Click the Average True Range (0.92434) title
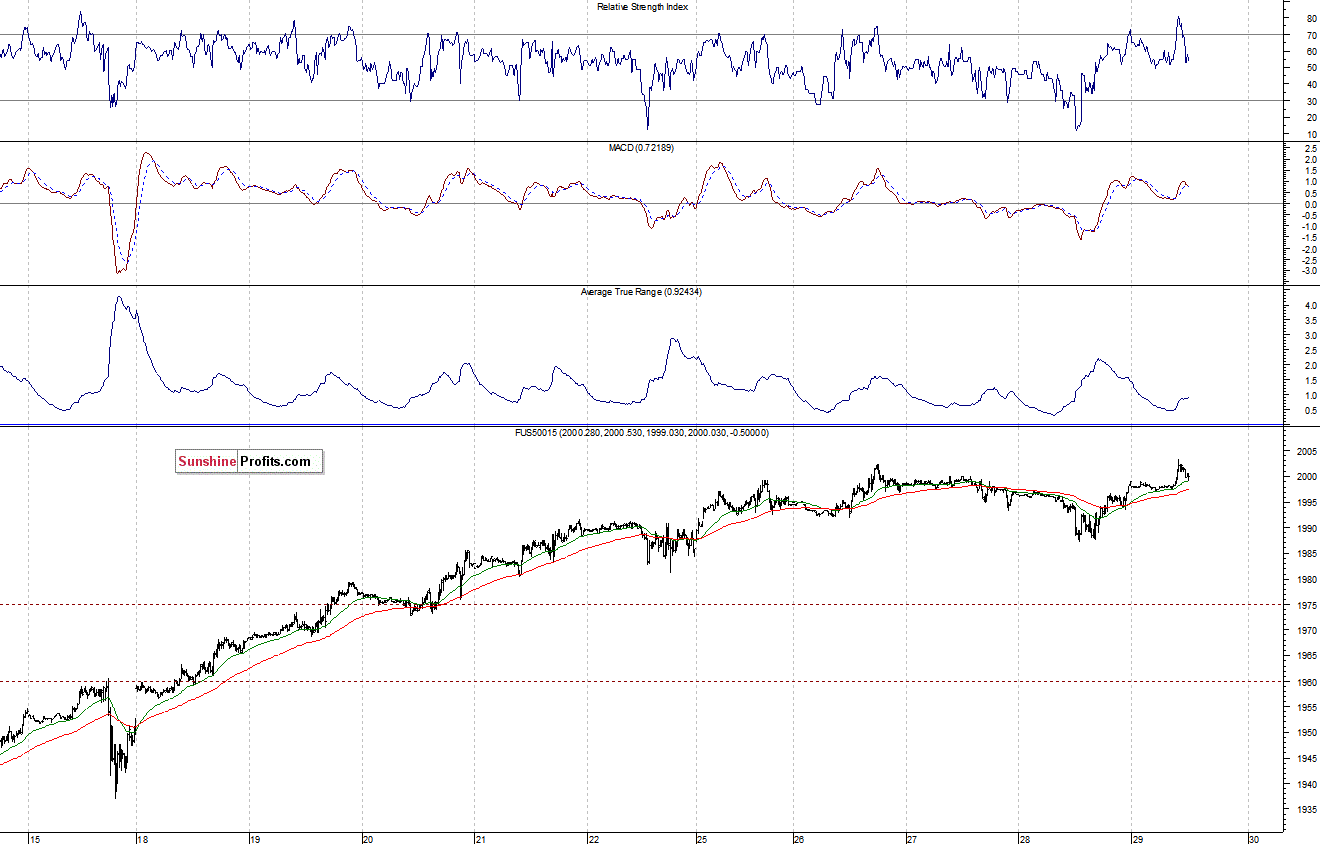 pyautogui.click(x=642, y=292)
